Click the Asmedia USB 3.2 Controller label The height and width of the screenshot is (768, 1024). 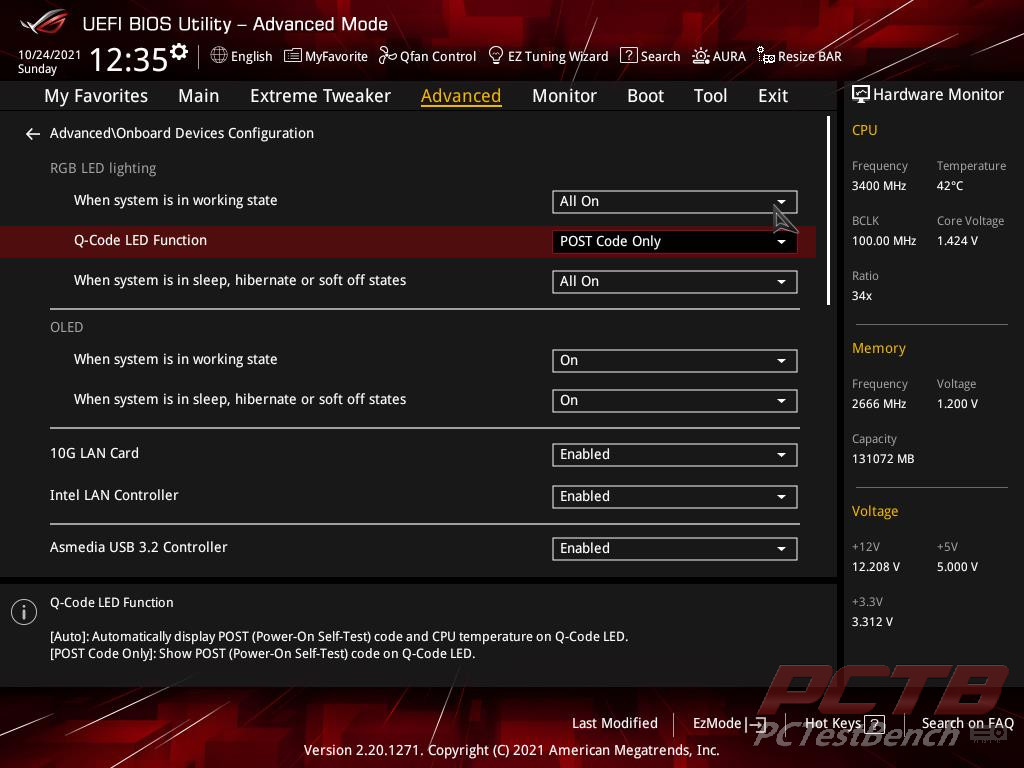[x=138, y=547]
